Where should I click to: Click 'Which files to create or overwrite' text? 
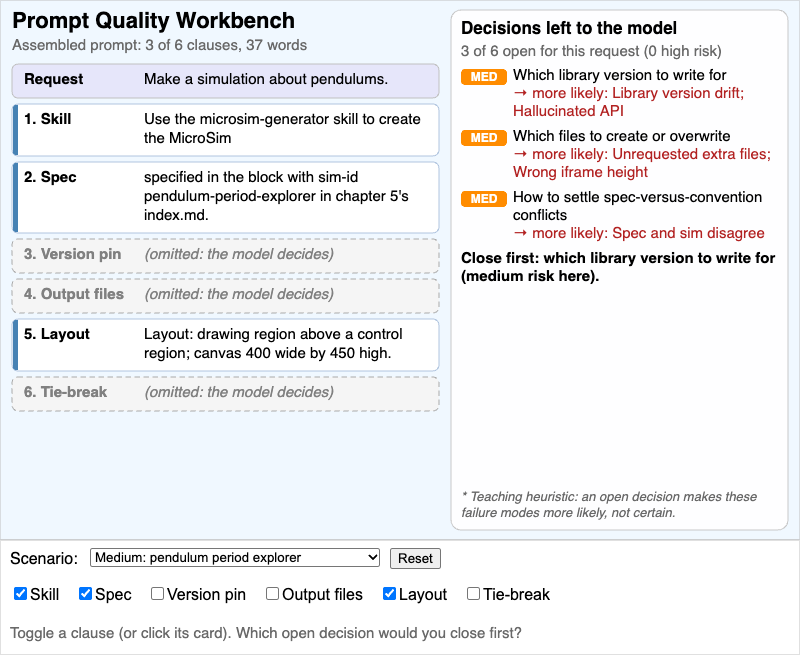click(621, 136)
